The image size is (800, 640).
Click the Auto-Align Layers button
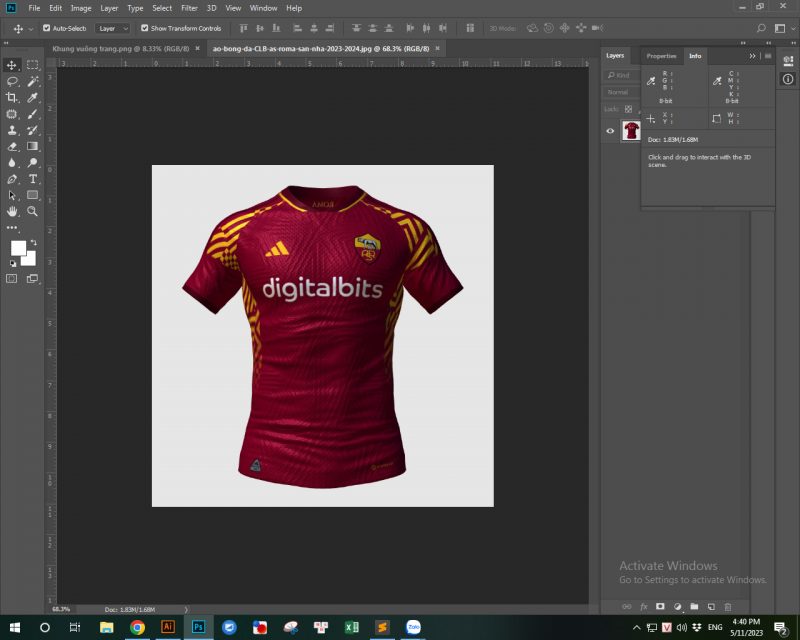[x=470, y=28]
